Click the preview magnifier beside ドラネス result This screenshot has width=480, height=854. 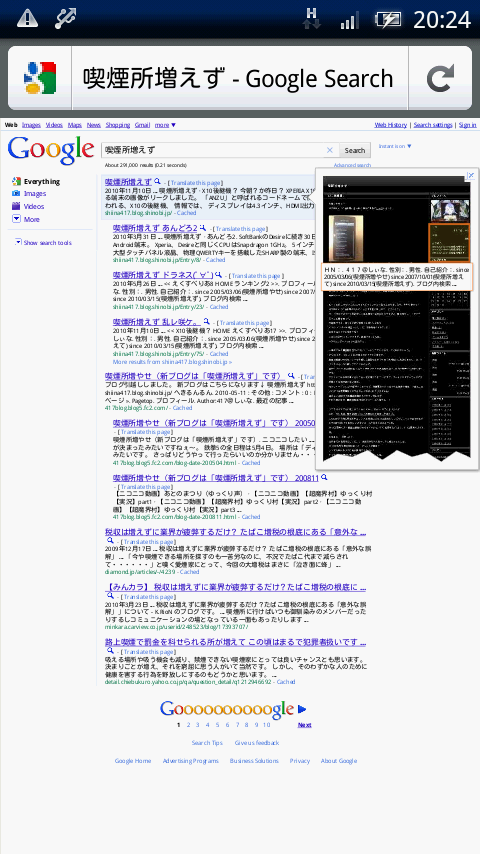coord(218,275)
